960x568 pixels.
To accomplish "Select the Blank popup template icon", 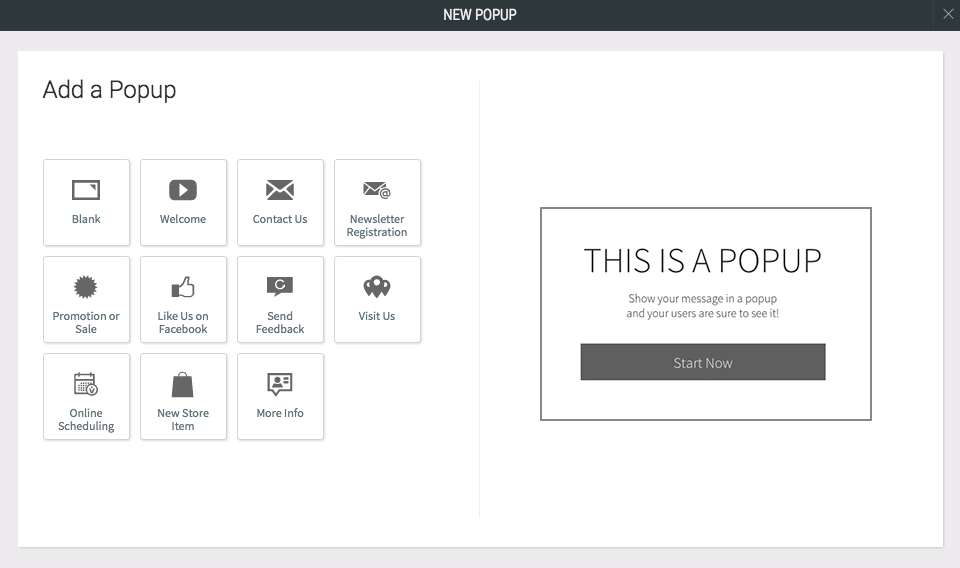I will click(86, 190).
